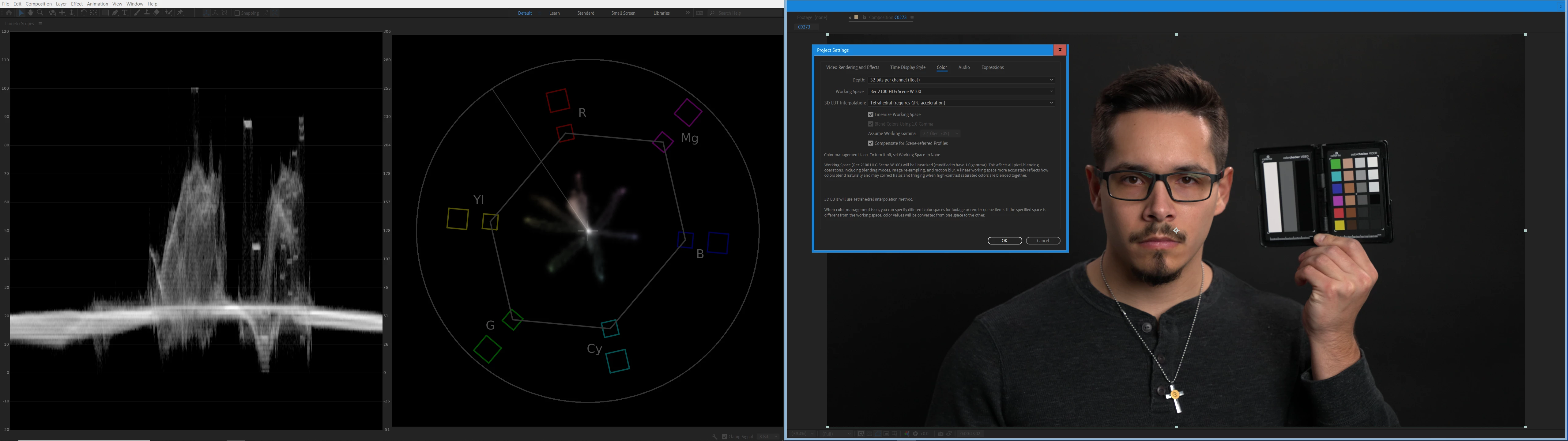Viewport: 1568px width, 441px height.
Task: Enable the Snapping checkbox
Action: point(237,13)
